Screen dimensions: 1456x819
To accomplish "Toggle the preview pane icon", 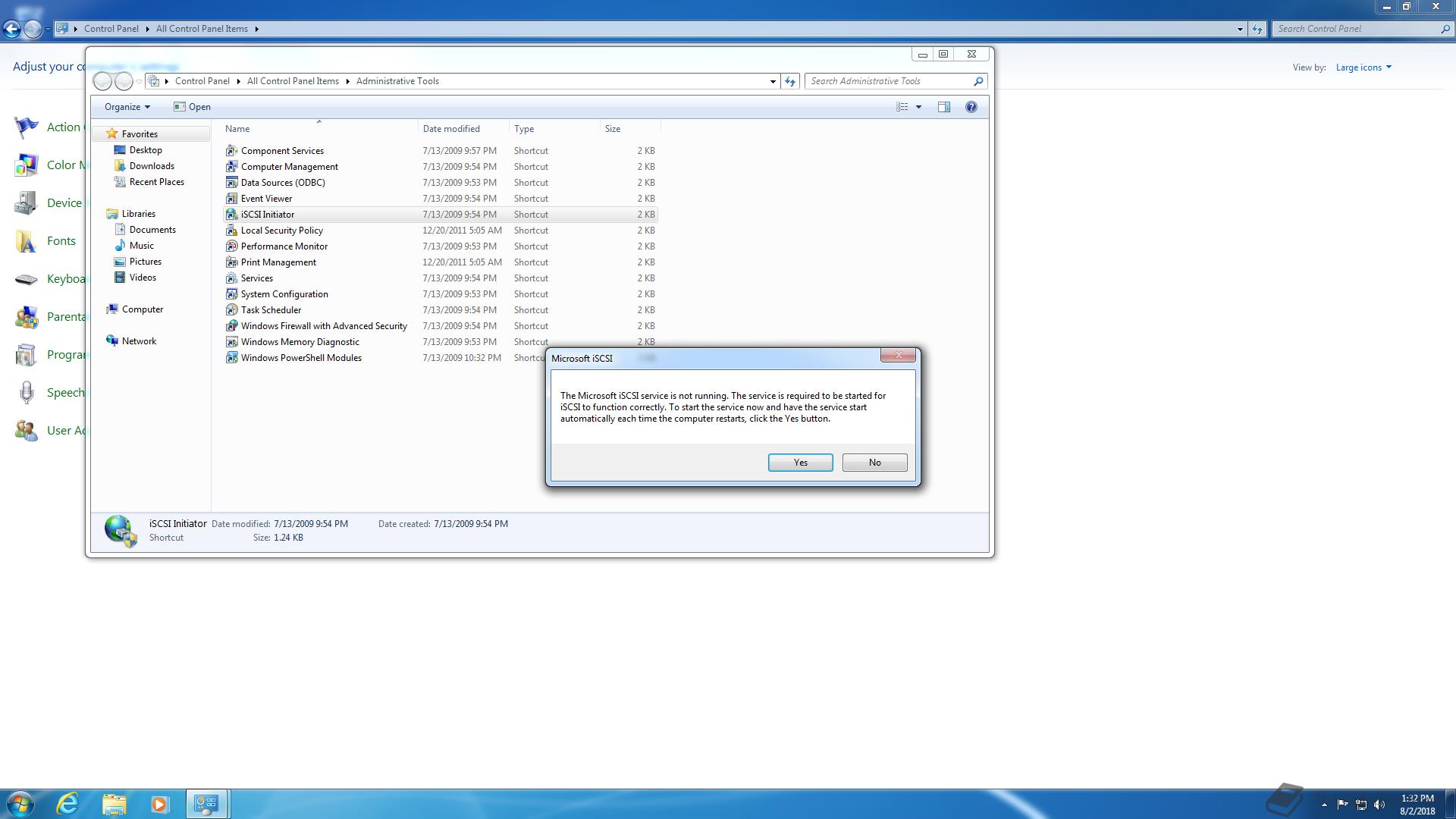I will tap(943, 107).
